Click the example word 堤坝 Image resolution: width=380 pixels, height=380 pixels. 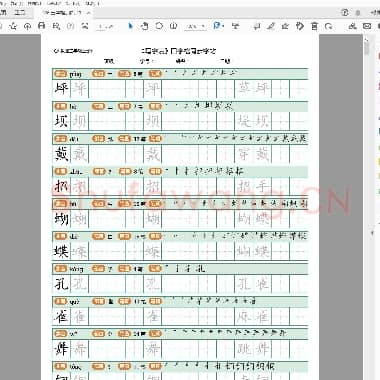click(x=253, y=121)
